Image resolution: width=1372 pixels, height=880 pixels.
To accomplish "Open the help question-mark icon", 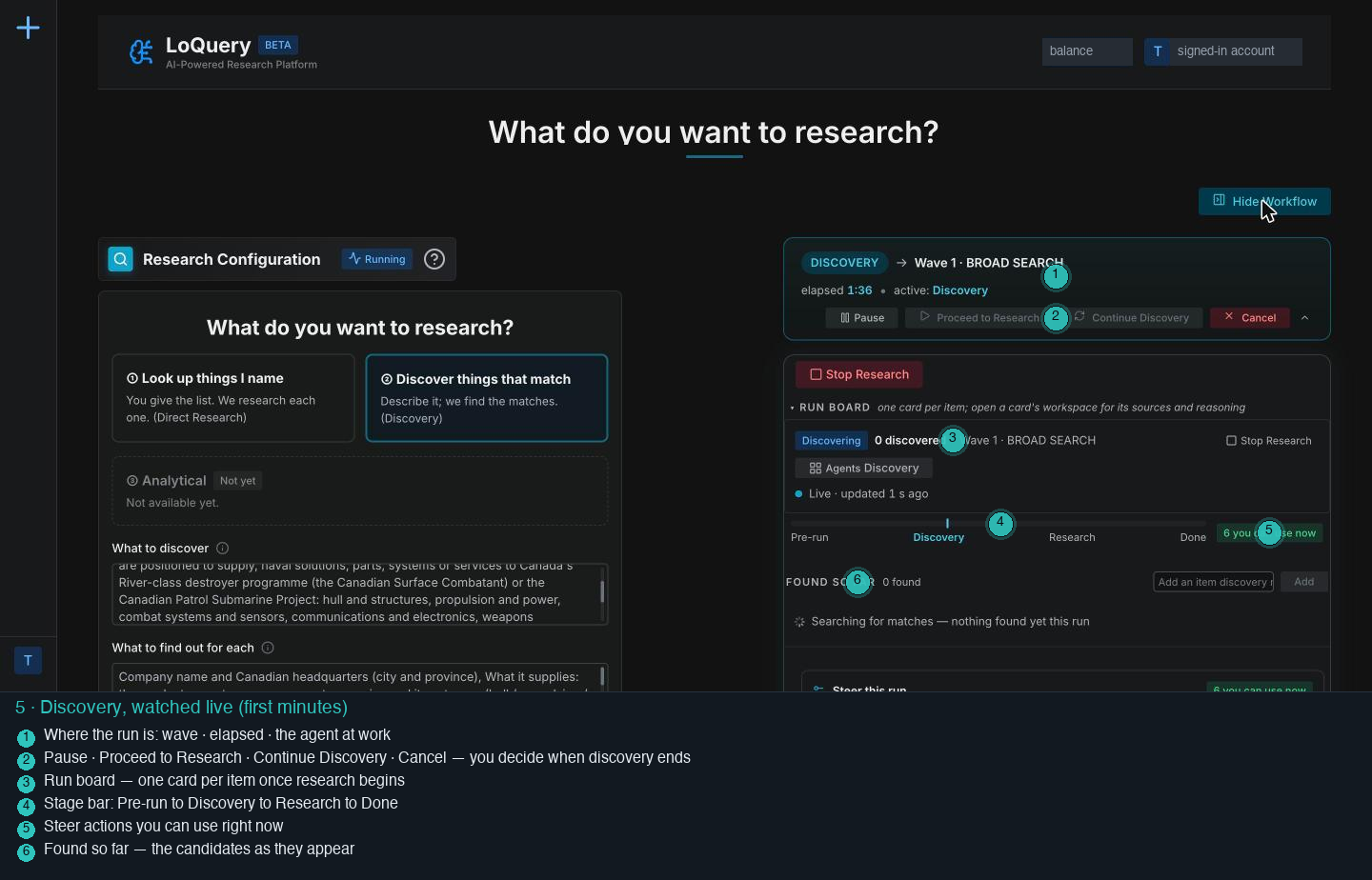I will click(434, 259).
